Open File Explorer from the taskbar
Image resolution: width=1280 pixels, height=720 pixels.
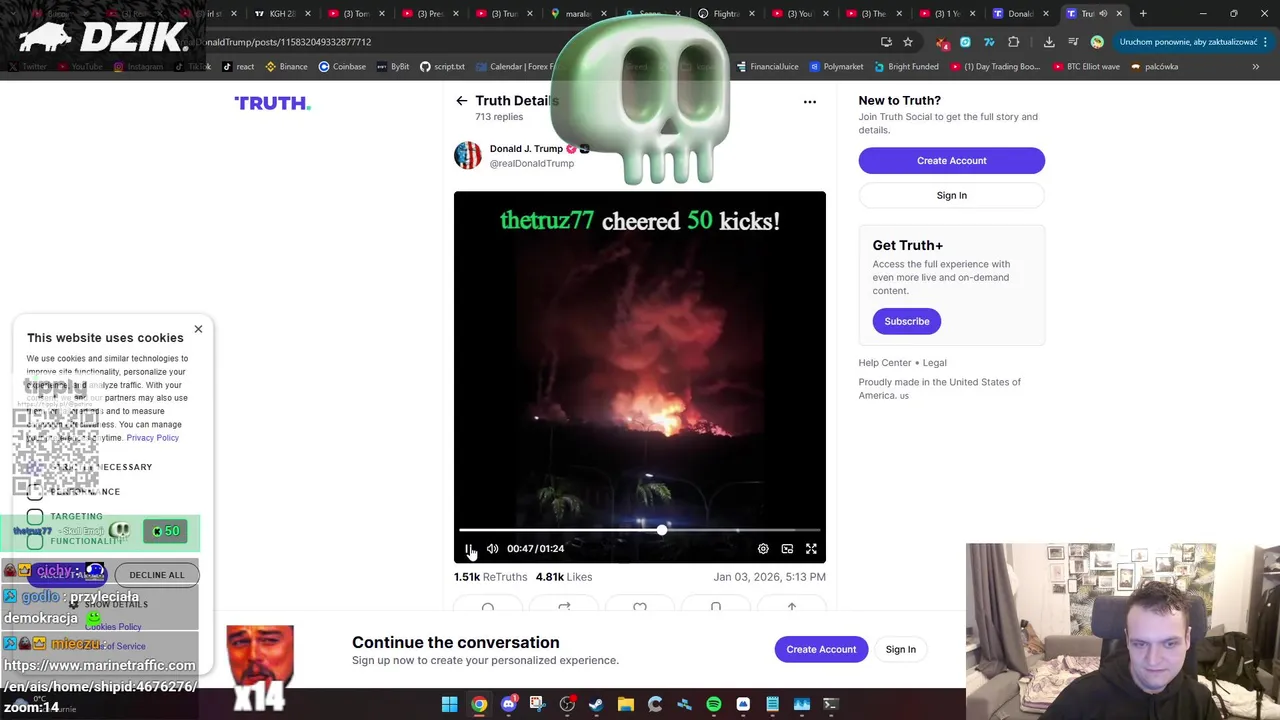tap(625, 704)
